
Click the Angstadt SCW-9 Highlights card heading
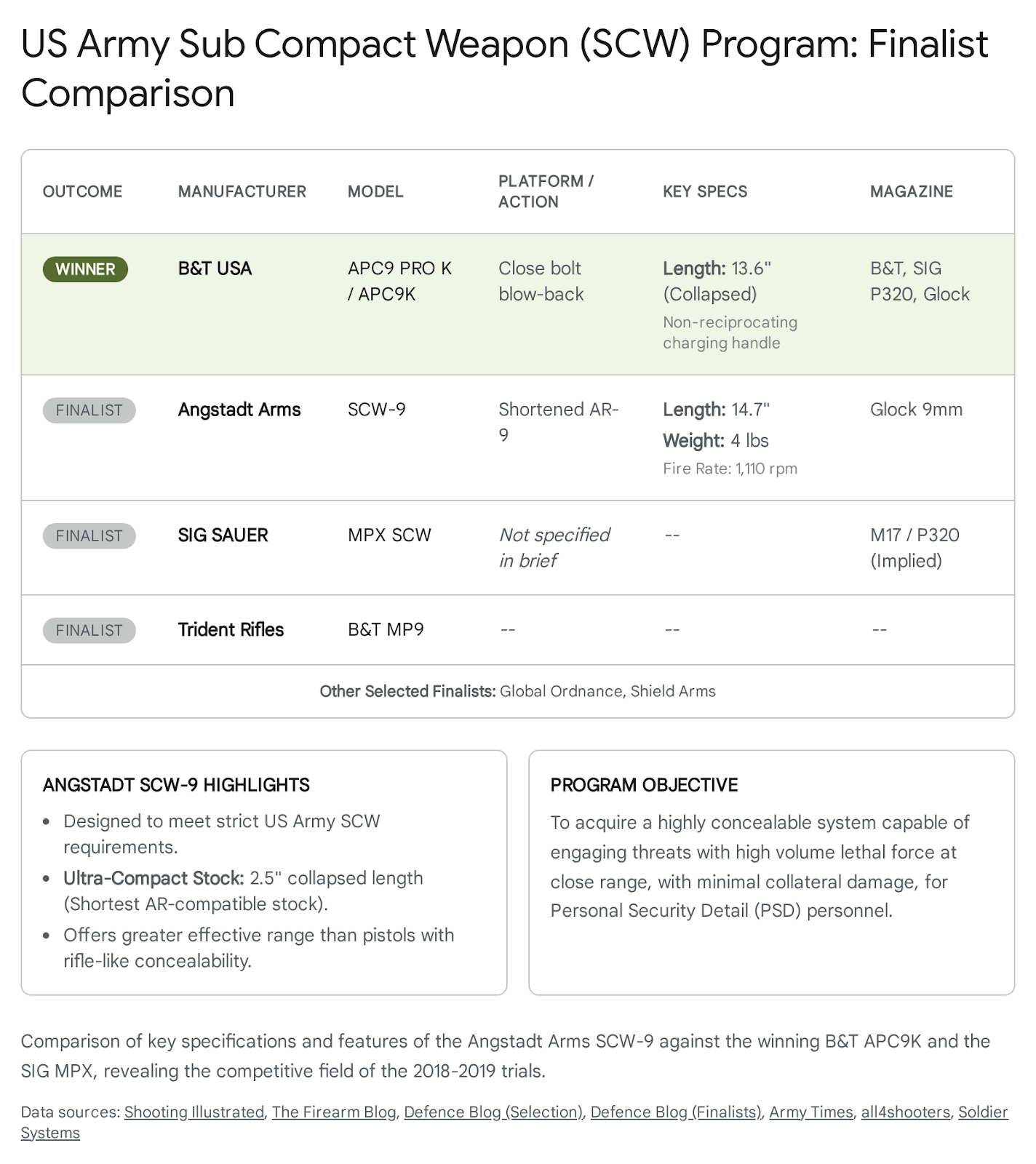(x=176, y=785)
